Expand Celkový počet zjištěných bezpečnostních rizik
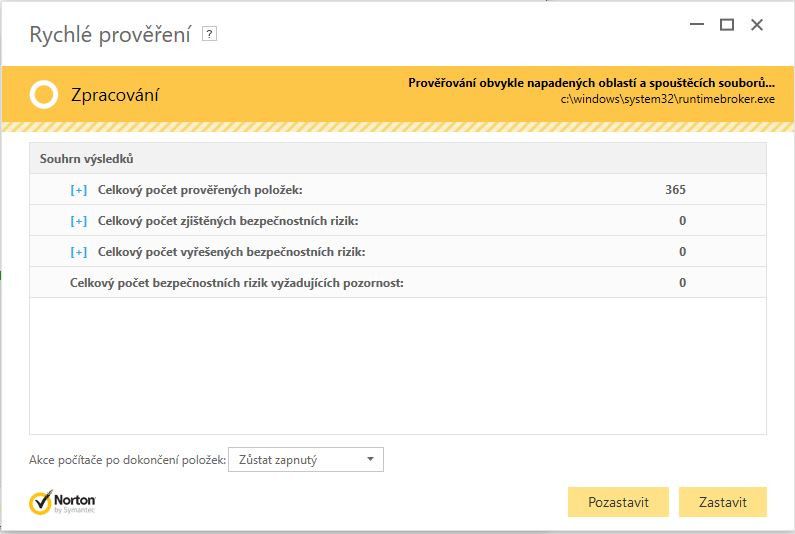 (x=79, y=221)
